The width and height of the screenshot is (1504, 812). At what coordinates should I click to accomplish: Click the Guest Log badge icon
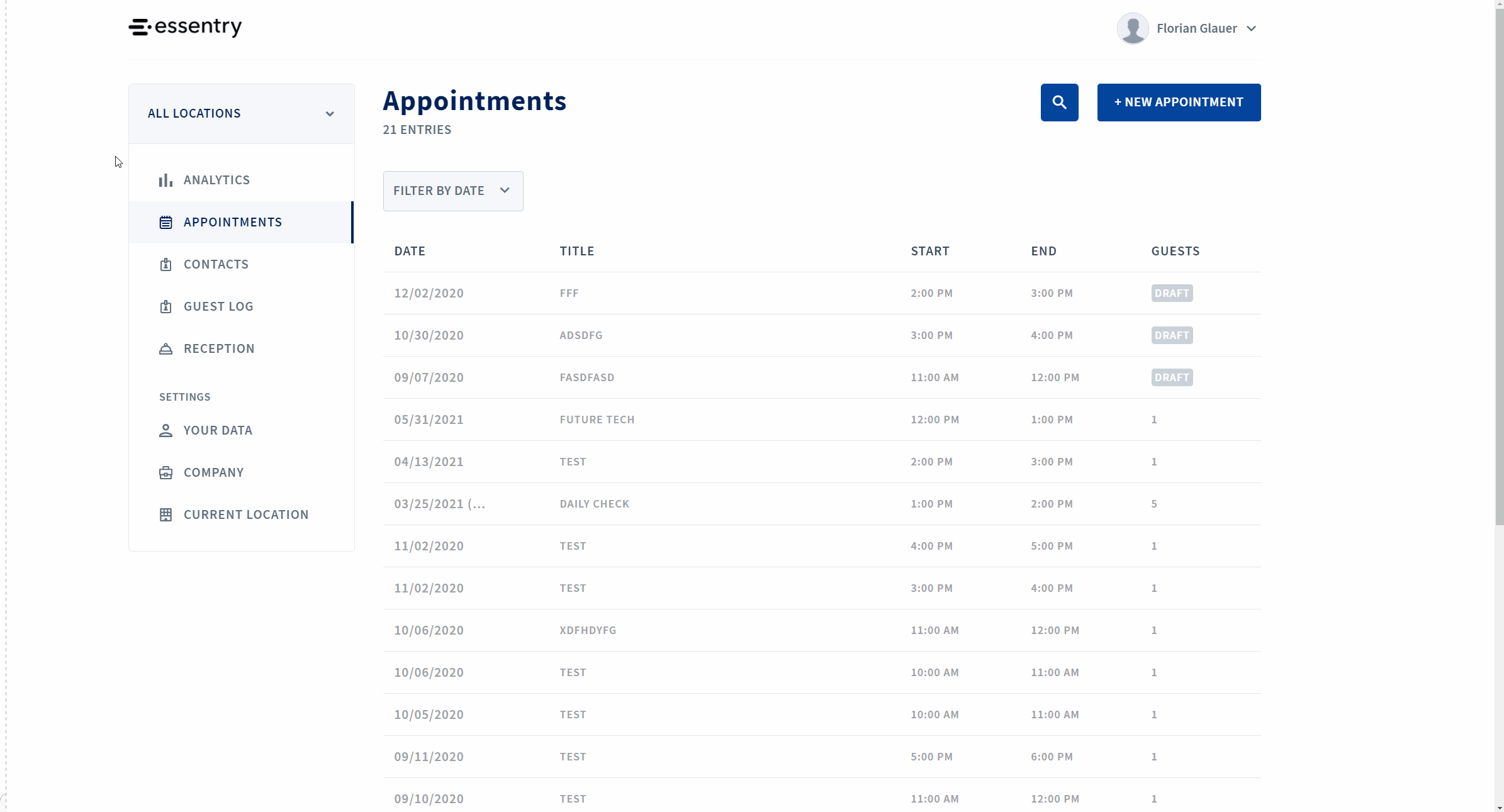click(166, 307)
